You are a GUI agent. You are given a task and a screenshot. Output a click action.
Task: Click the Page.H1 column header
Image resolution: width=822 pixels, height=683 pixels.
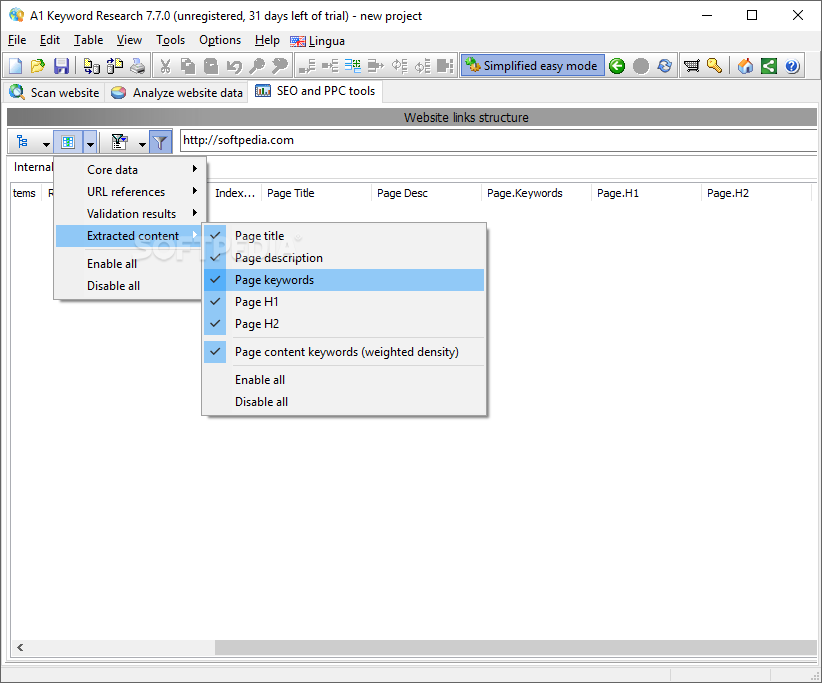coord(646,193)
